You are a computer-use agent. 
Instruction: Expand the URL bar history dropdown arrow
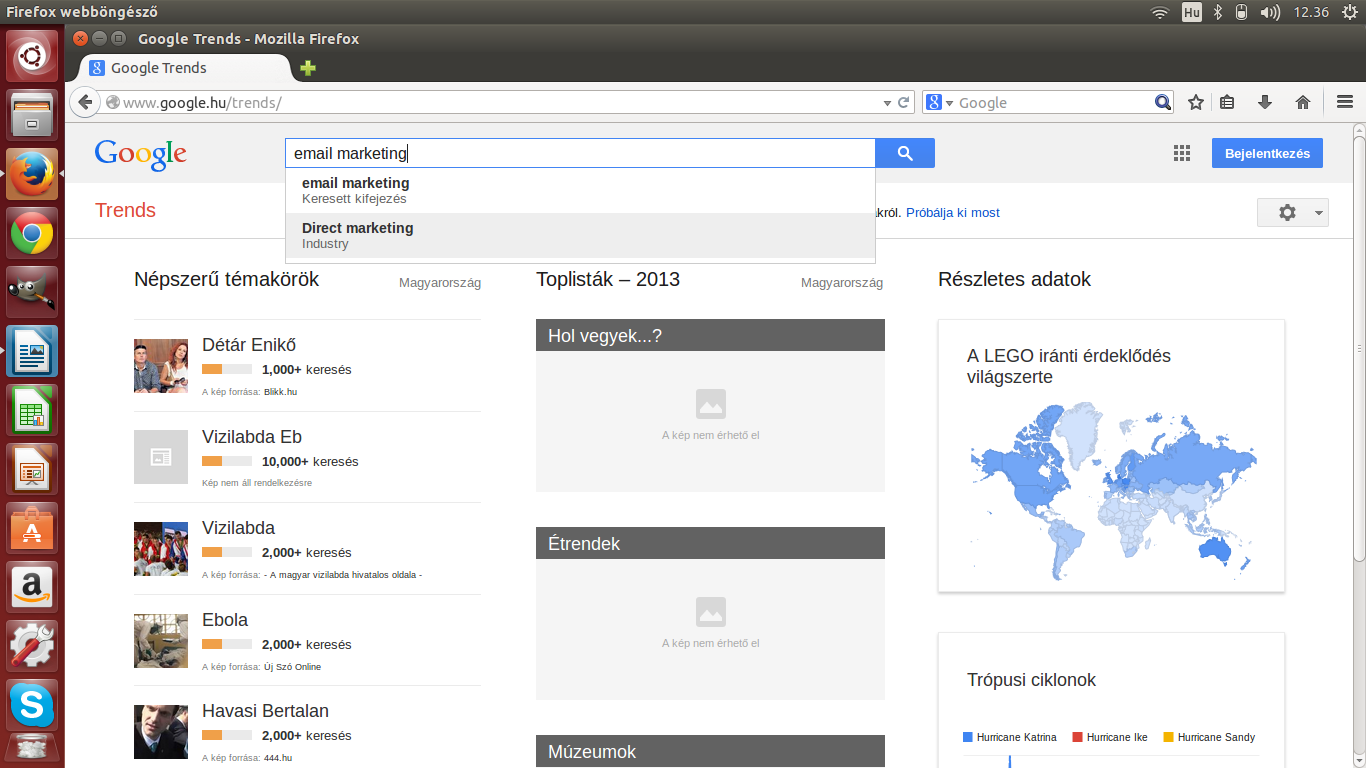pyautogui.click(x=887, y=103)
